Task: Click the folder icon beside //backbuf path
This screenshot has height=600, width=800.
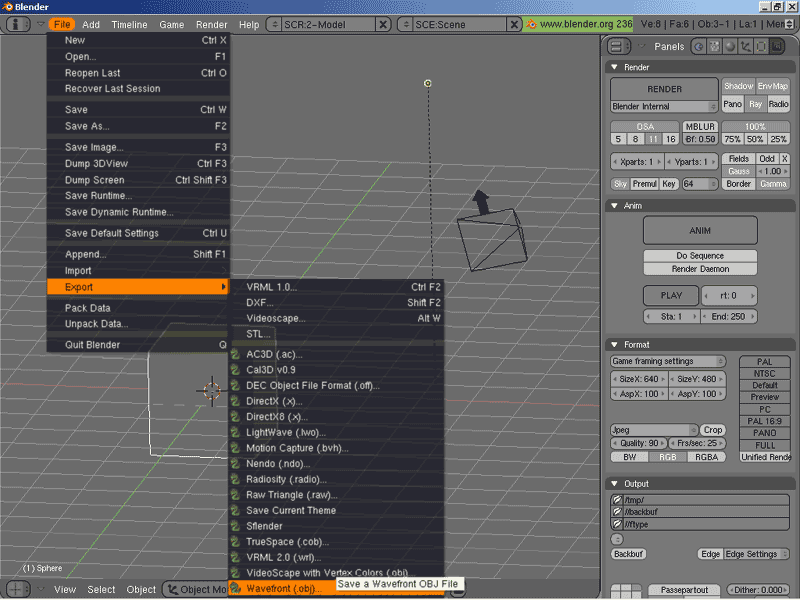Action: coord(617,512)
